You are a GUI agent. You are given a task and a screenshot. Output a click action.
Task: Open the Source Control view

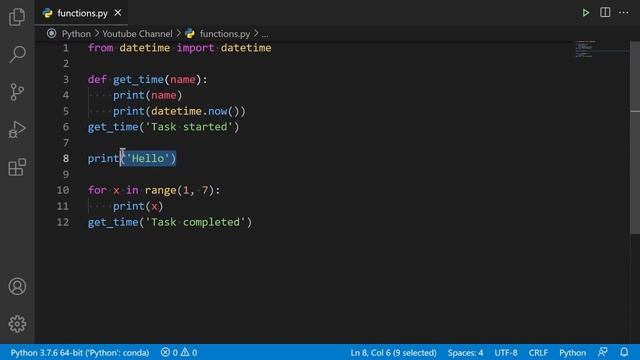pos(17,92)
